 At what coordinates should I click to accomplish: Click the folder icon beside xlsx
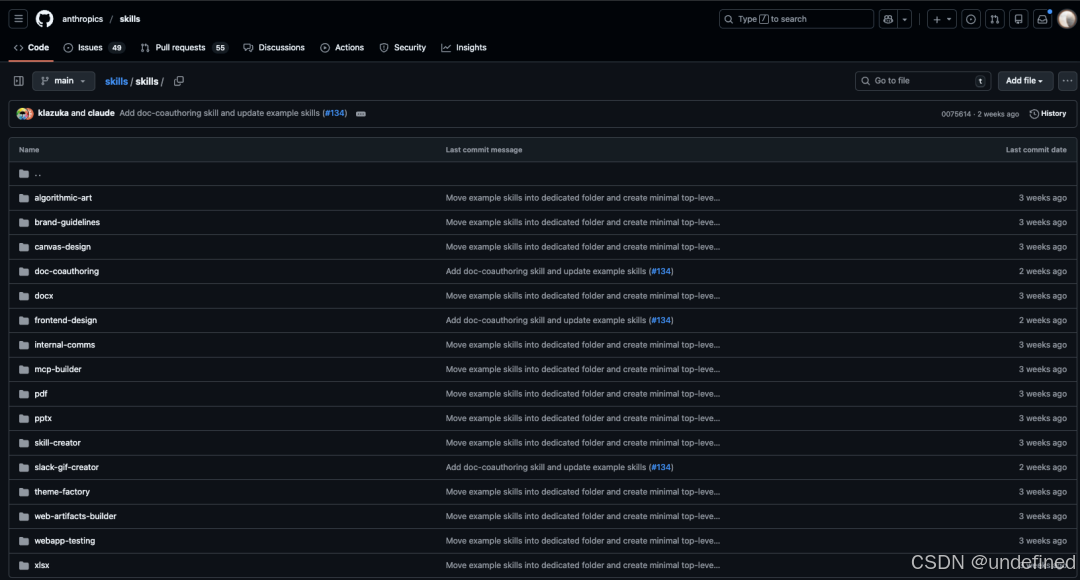24,566
